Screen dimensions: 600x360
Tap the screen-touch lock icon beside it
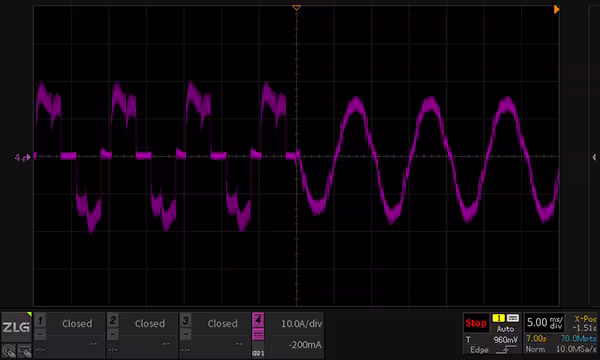click(24, 351)
